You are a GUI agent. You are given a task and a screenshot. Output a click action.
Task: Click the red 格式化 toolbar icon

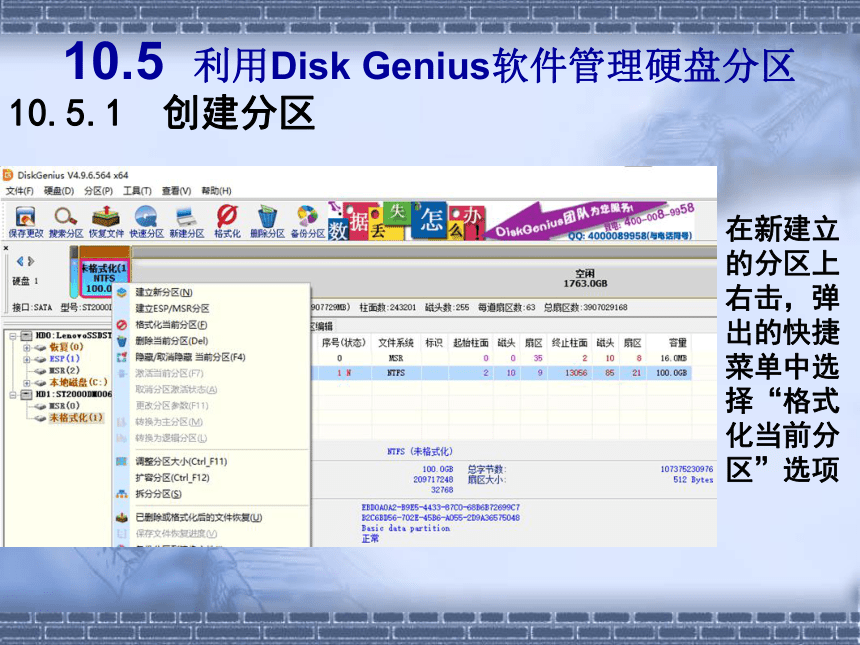(x=227, y=222)
